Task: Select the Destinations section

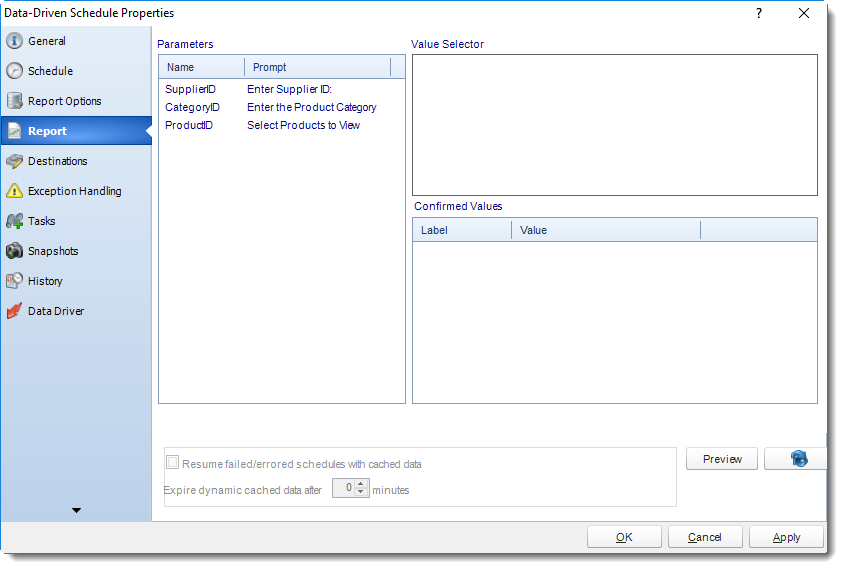Action: 76,161
